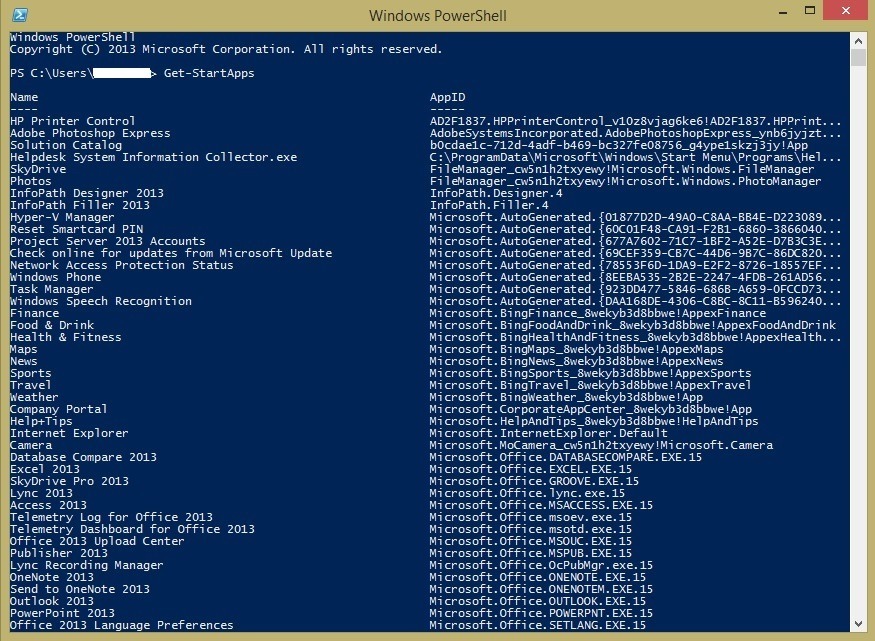
Task: Click the Photos app name
Action: tap(31, 181)
